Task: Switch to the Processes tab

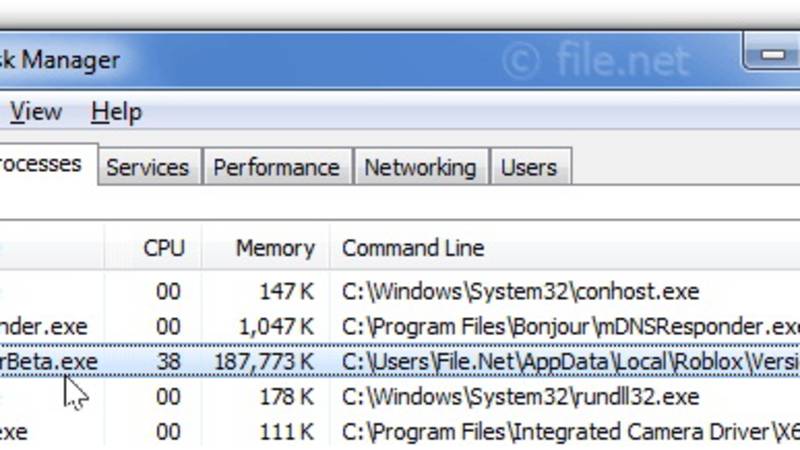Action: tap(40, 163)
